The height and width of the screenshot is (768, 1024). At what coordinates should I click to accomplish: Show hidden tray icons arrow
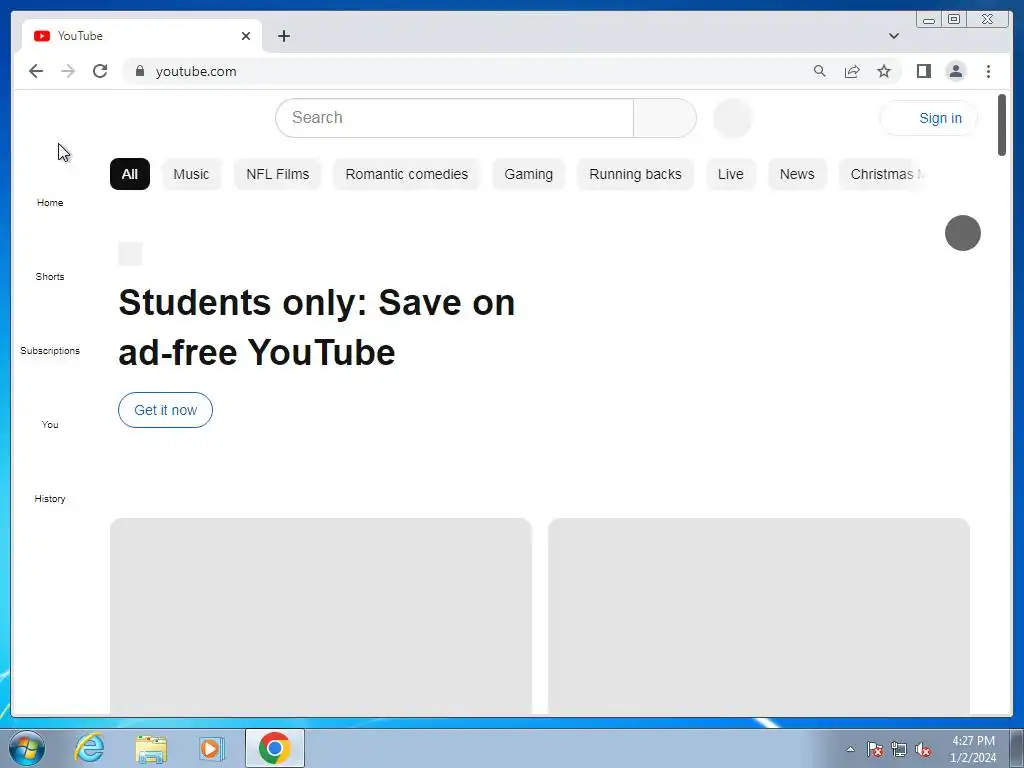(850, 749)
